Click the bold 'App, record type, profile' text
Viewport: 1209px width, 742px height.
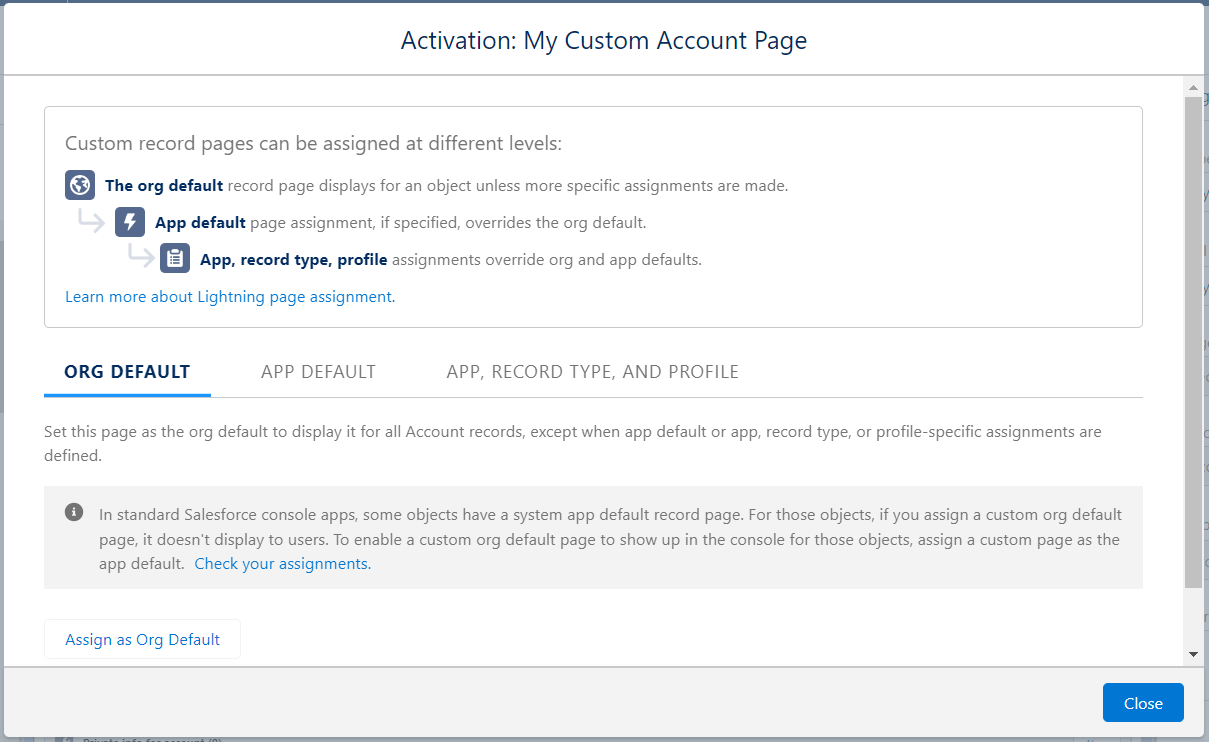[x=293, y=259]
